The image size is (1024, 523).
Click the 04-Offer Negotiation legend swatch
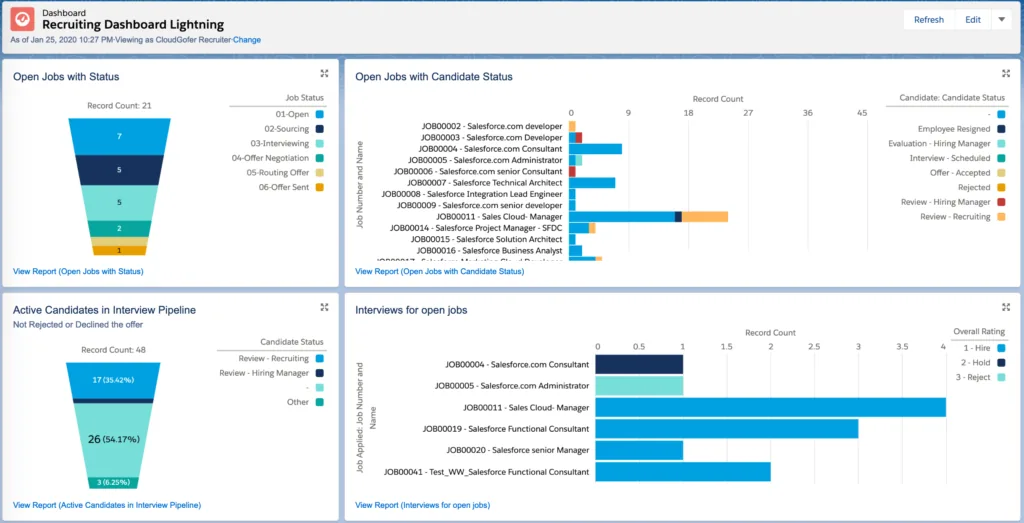319,158
